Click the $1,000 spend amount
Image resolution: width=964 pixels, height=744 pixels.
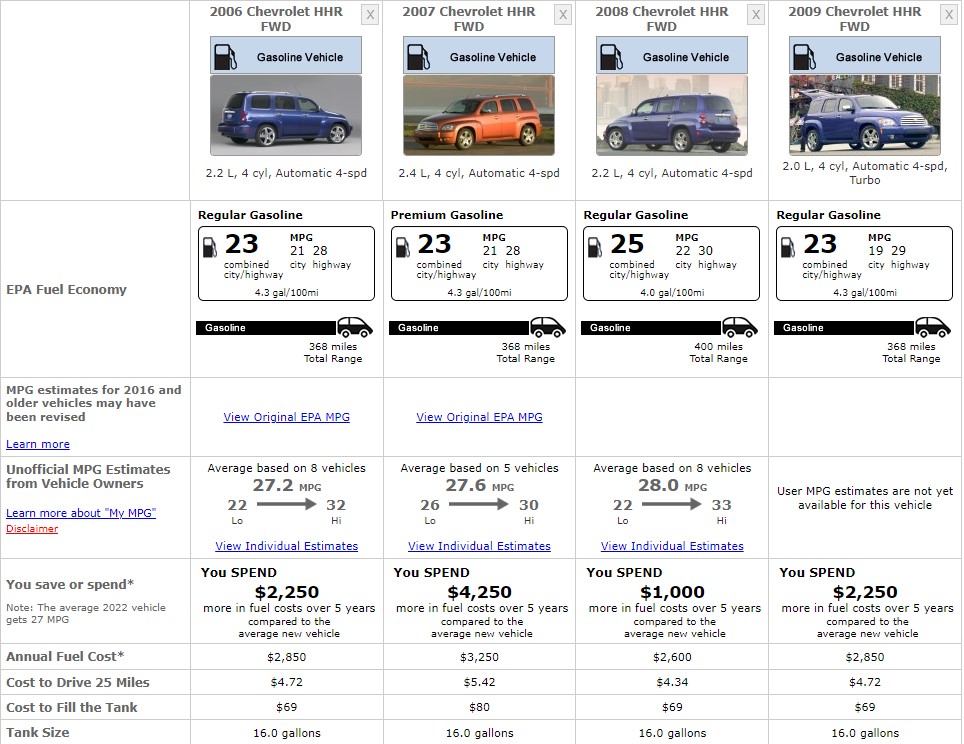coord(673,592)
